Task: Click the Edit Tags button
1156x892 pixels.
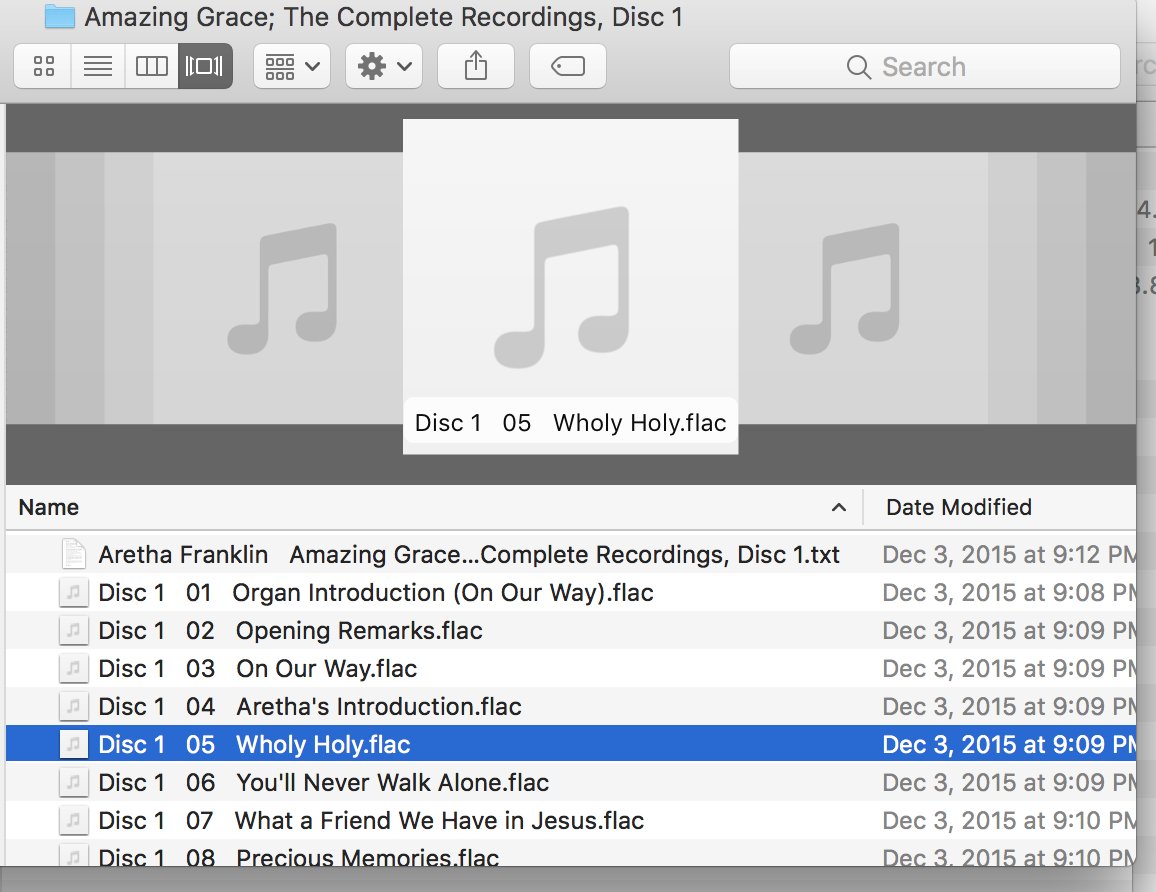Action: click(568, 66)
